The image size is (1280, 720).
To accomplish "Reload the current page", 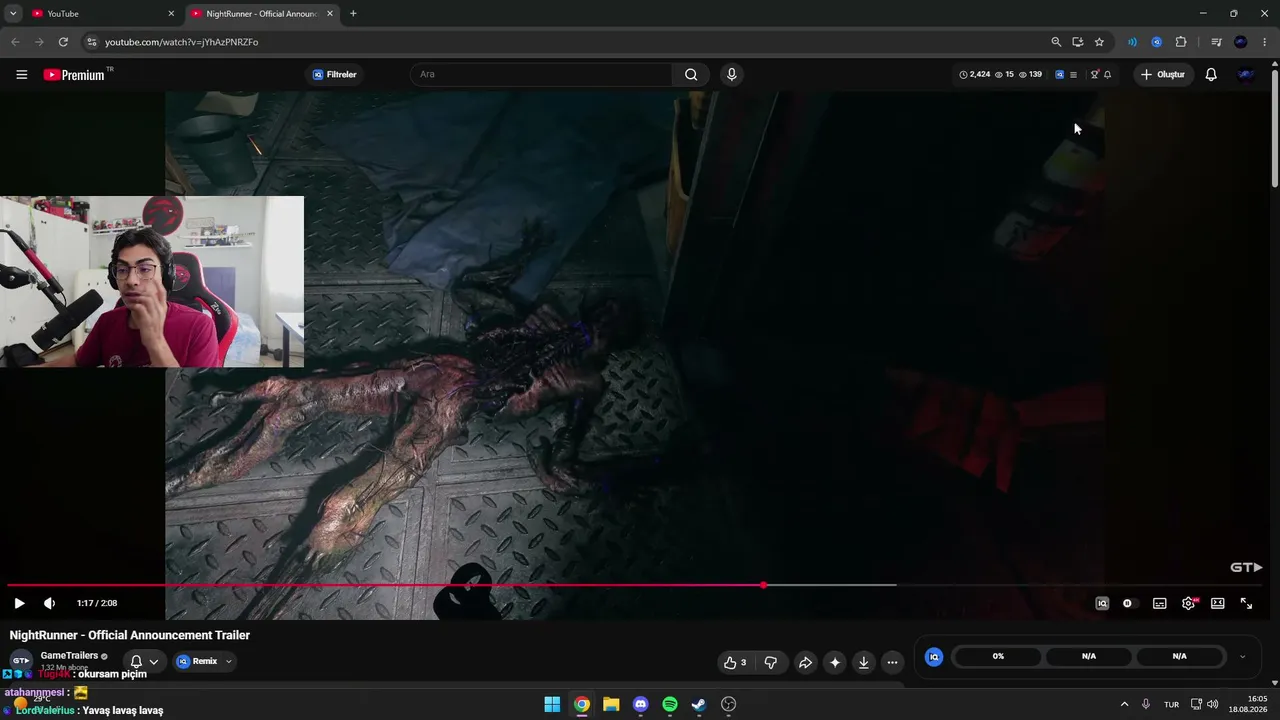I will (63, 42).
